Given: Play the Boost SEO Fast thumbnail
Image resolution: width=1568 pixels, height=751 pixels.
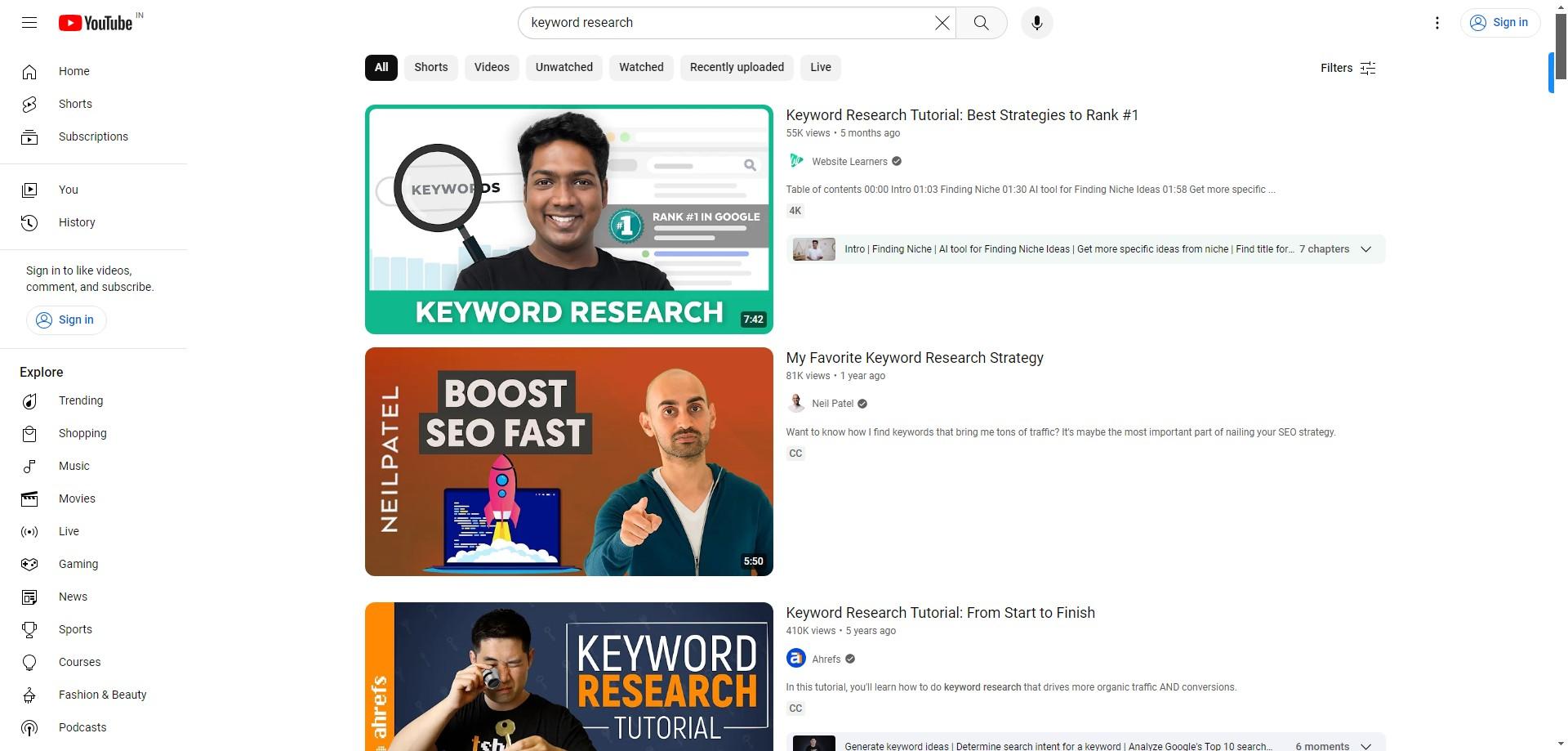Looking at the screenshot, I should click(x=569, y=462).
